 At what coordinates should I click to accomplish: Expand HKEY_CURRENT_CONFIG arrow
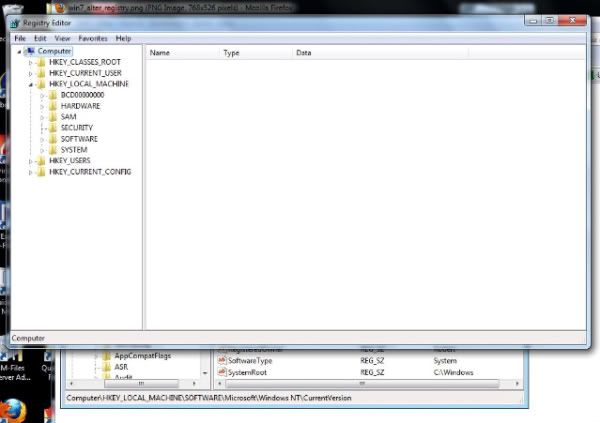(x=31, y=172)
